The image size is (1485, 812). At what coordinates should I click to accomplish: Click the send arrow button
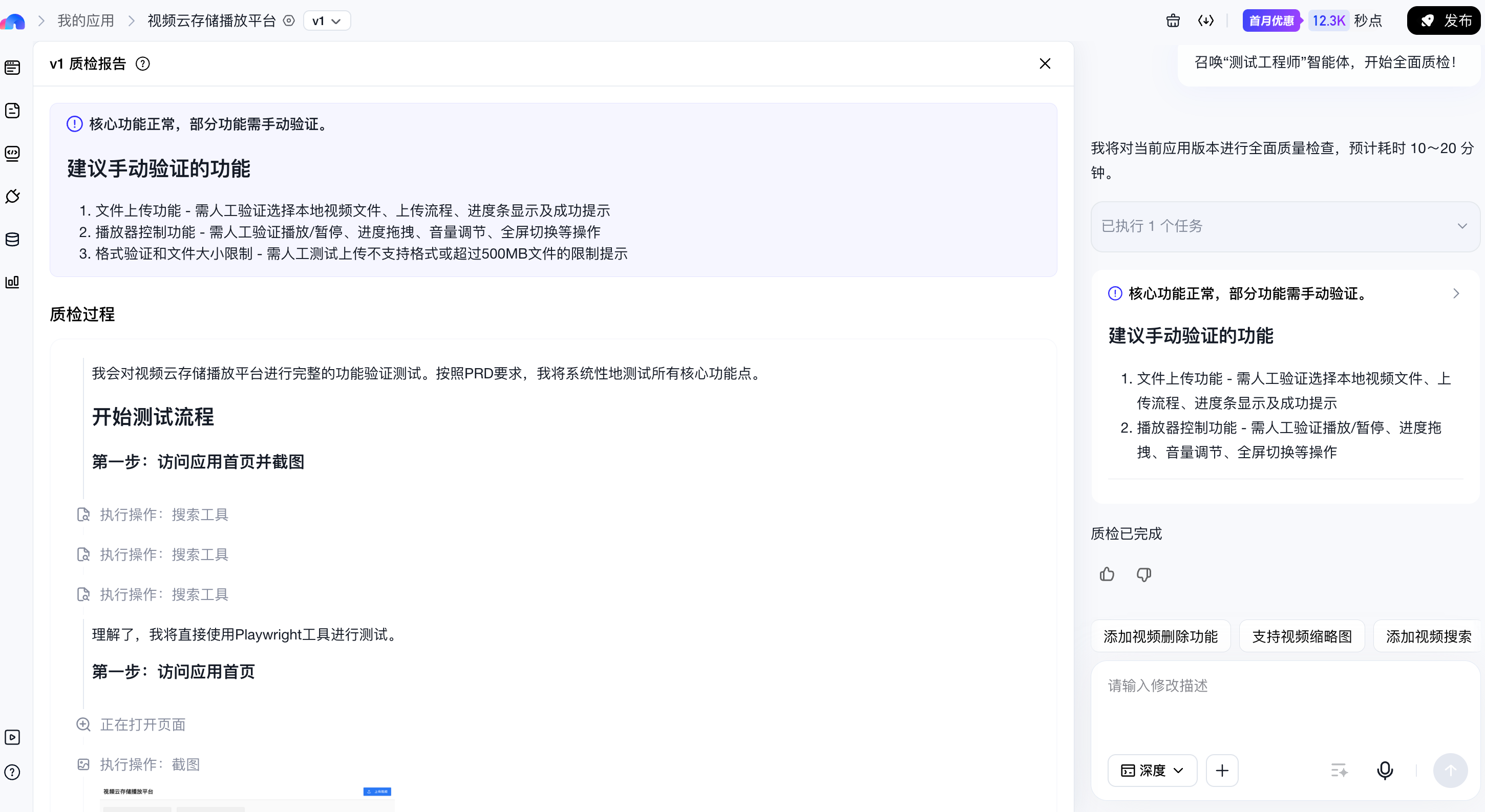(x=1450, y=771)
